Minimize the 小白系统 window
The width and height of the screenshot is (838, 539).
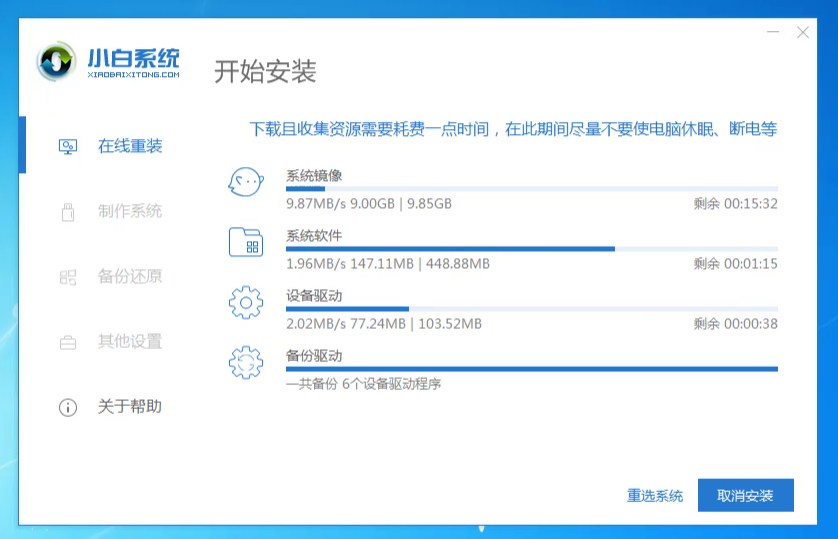click(773, 32)
